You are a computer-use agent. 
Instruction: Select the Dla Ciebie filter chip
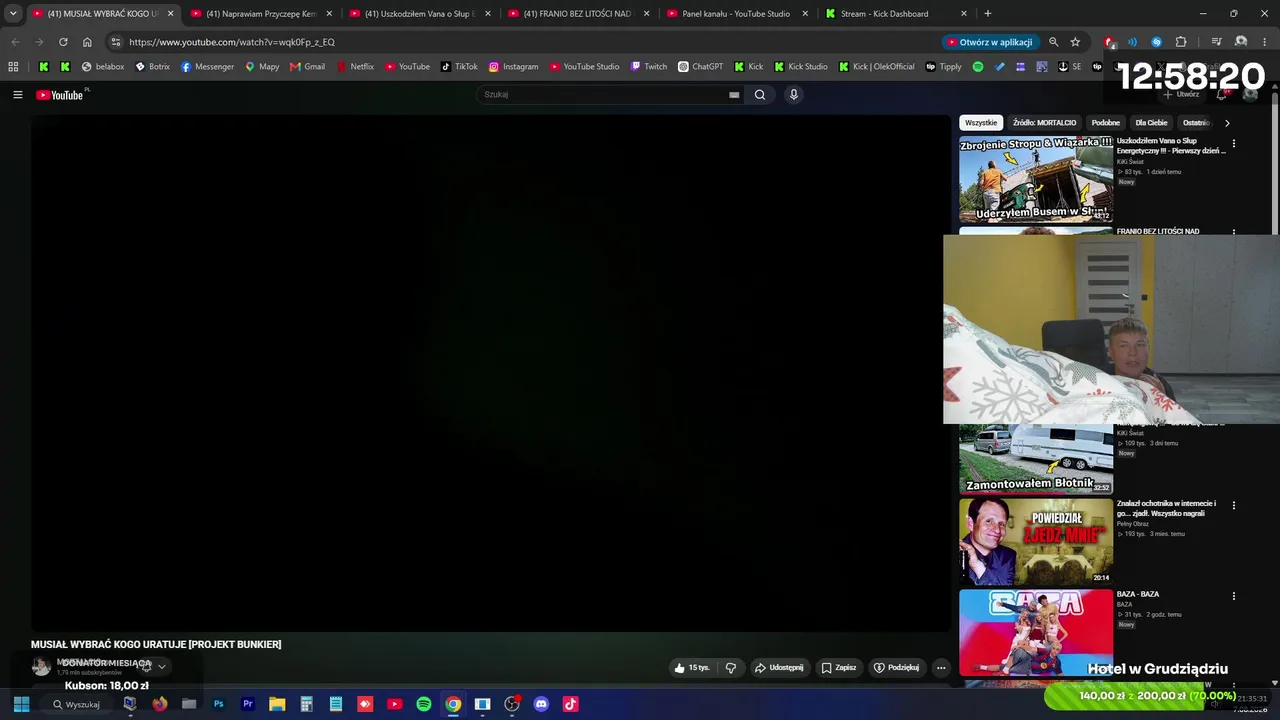(x=1151, y=123)
